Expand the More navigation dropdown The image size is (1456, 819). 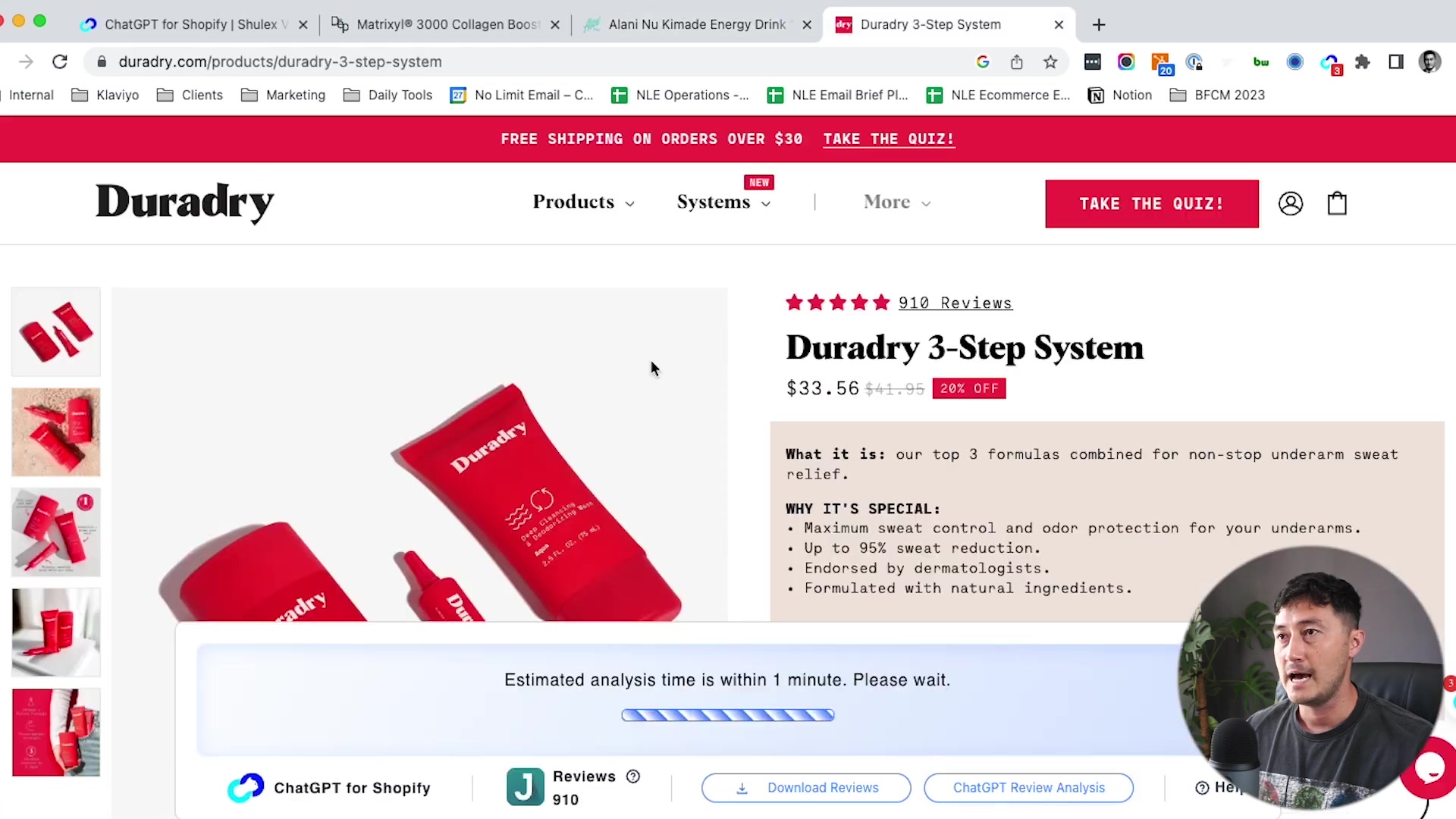tap(897, 202)
